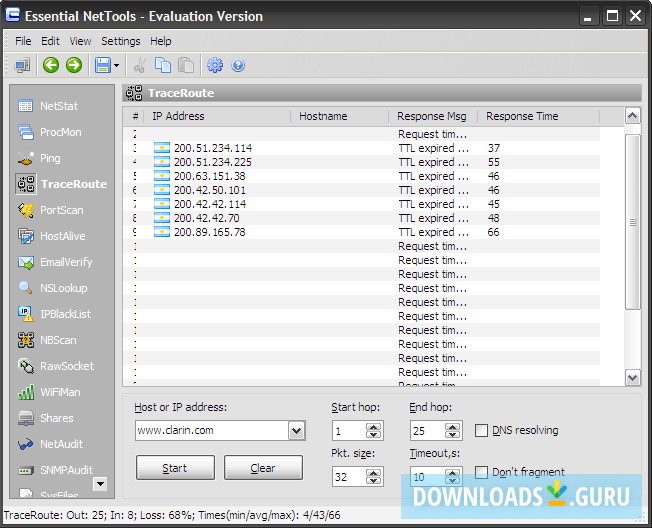Decrease the End hop value
652x529 pixels.
[x=452, y=435]
